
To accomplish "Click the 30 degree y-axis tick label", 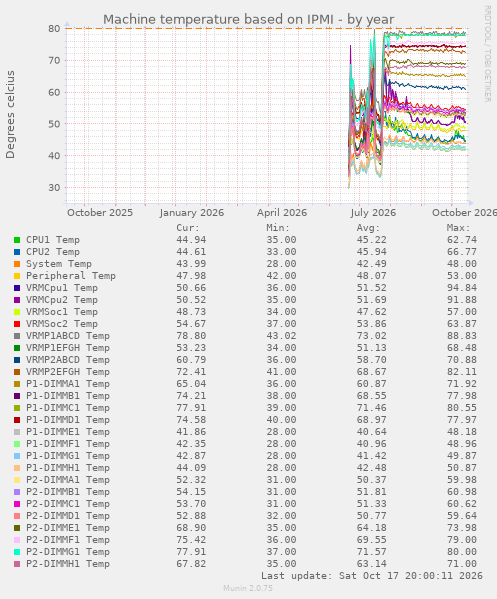I will 54,188.
